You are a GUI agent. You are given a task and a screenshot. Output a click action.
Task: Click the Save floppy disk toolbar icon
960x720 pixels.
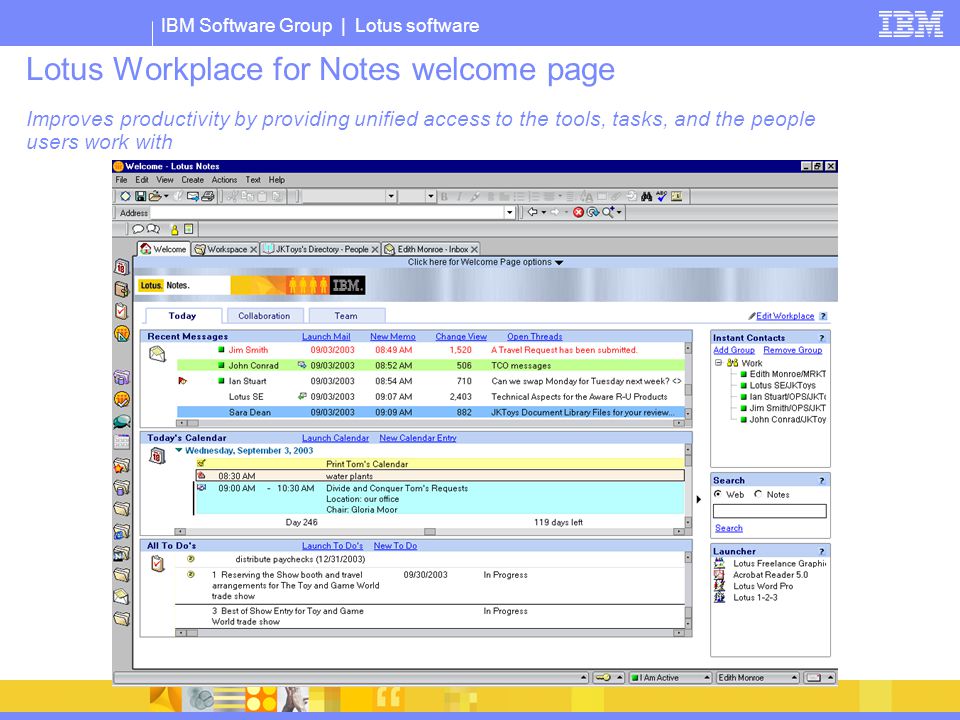[140, 197]
